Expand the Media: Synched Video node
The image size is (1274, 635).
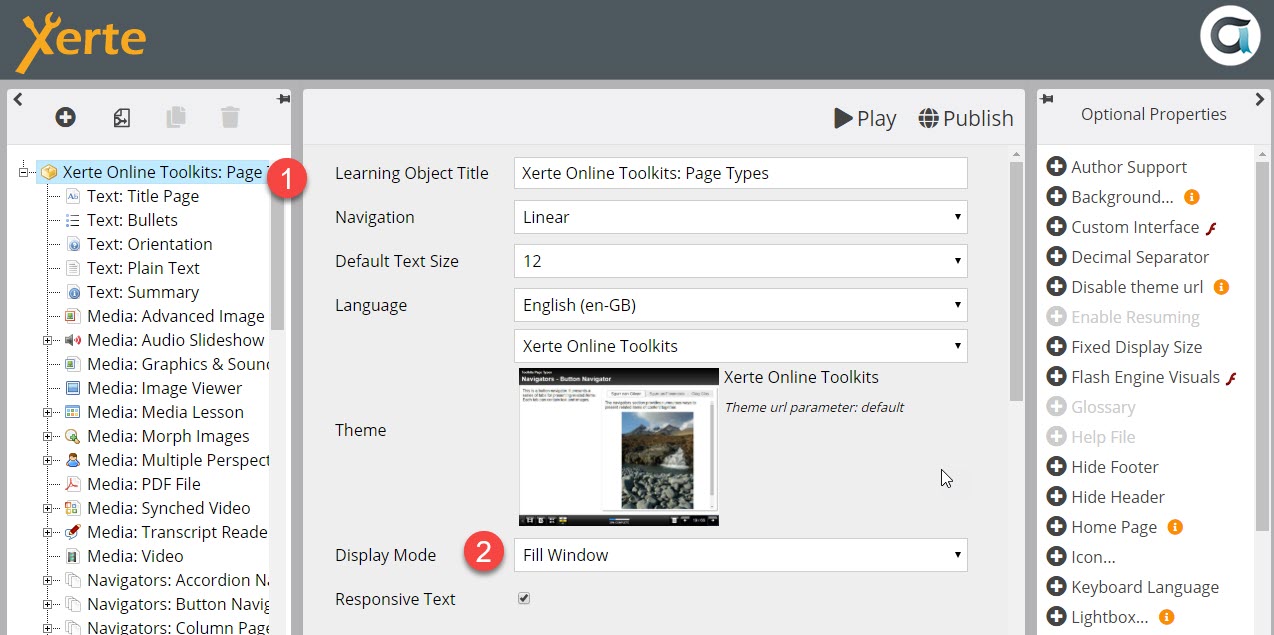47,508
